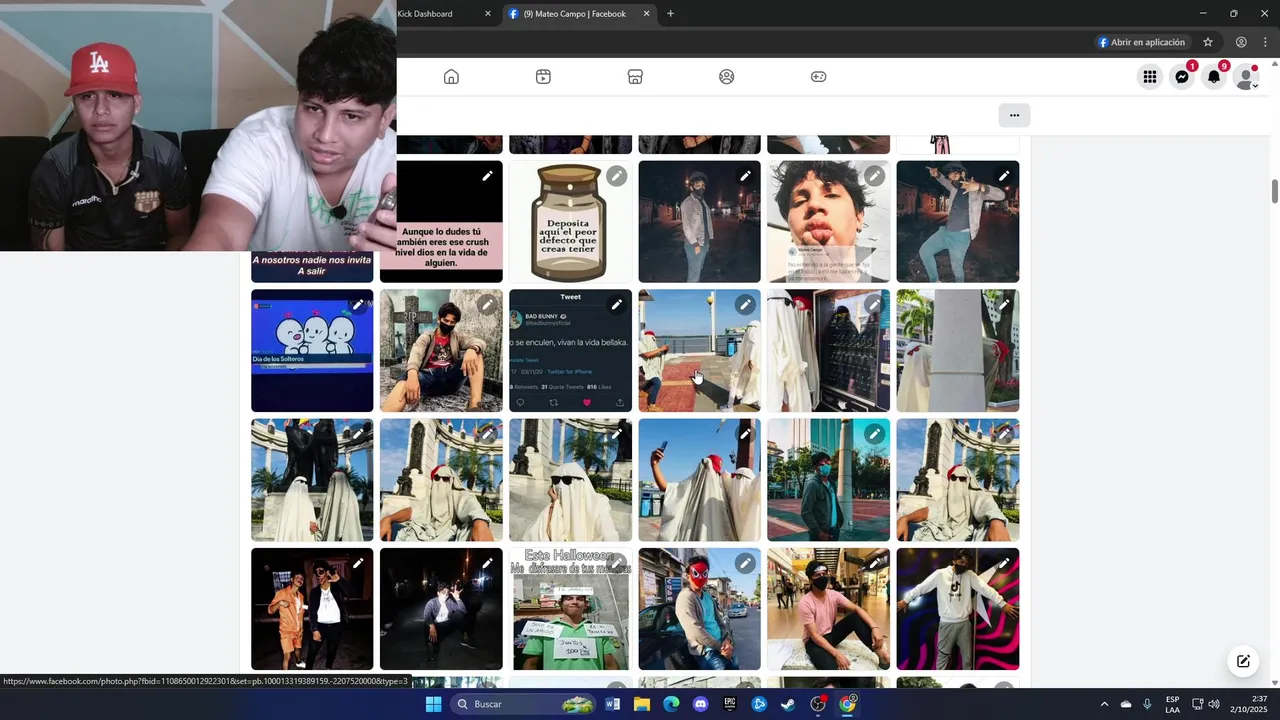Click the Chrome icon in the taskbar
Viewport: 1280px width, 720px height.
[847, 704]
